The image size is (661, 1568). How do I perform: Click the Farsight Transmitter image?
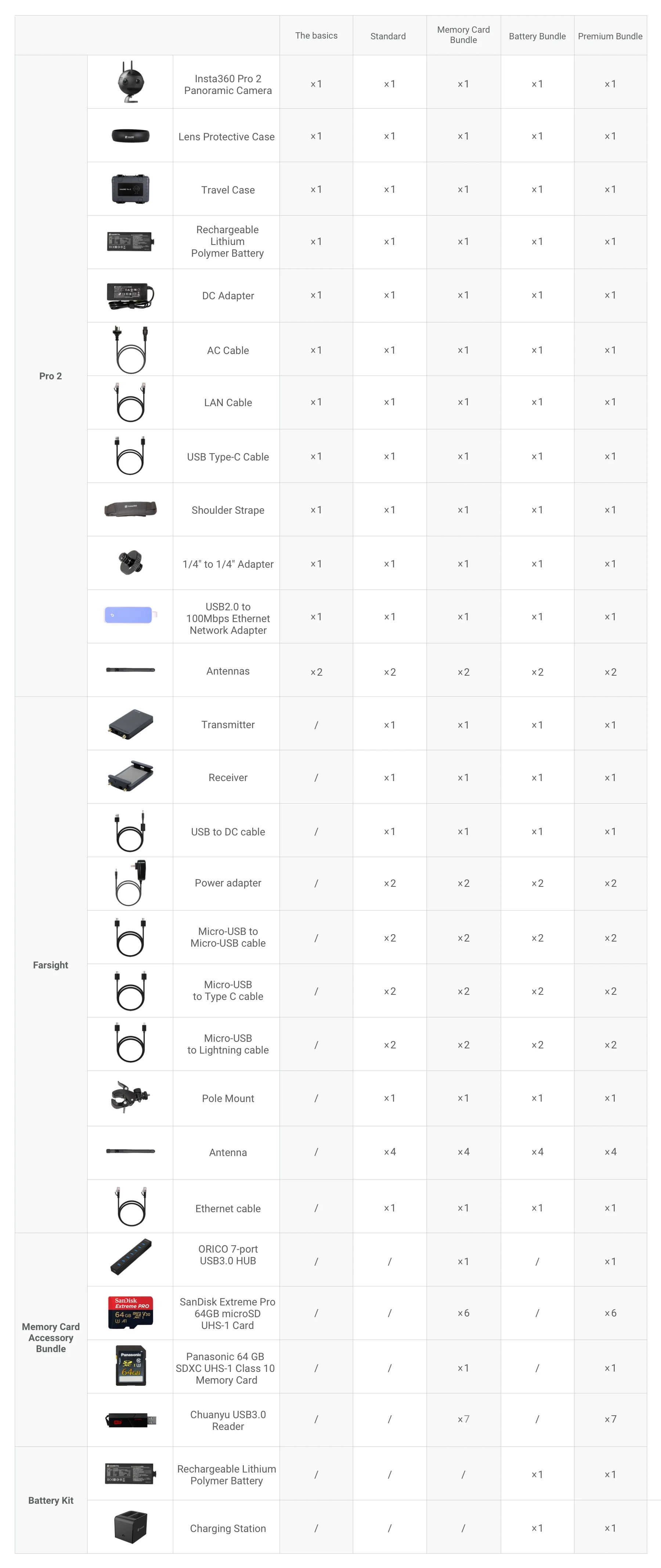pos(130,724)
